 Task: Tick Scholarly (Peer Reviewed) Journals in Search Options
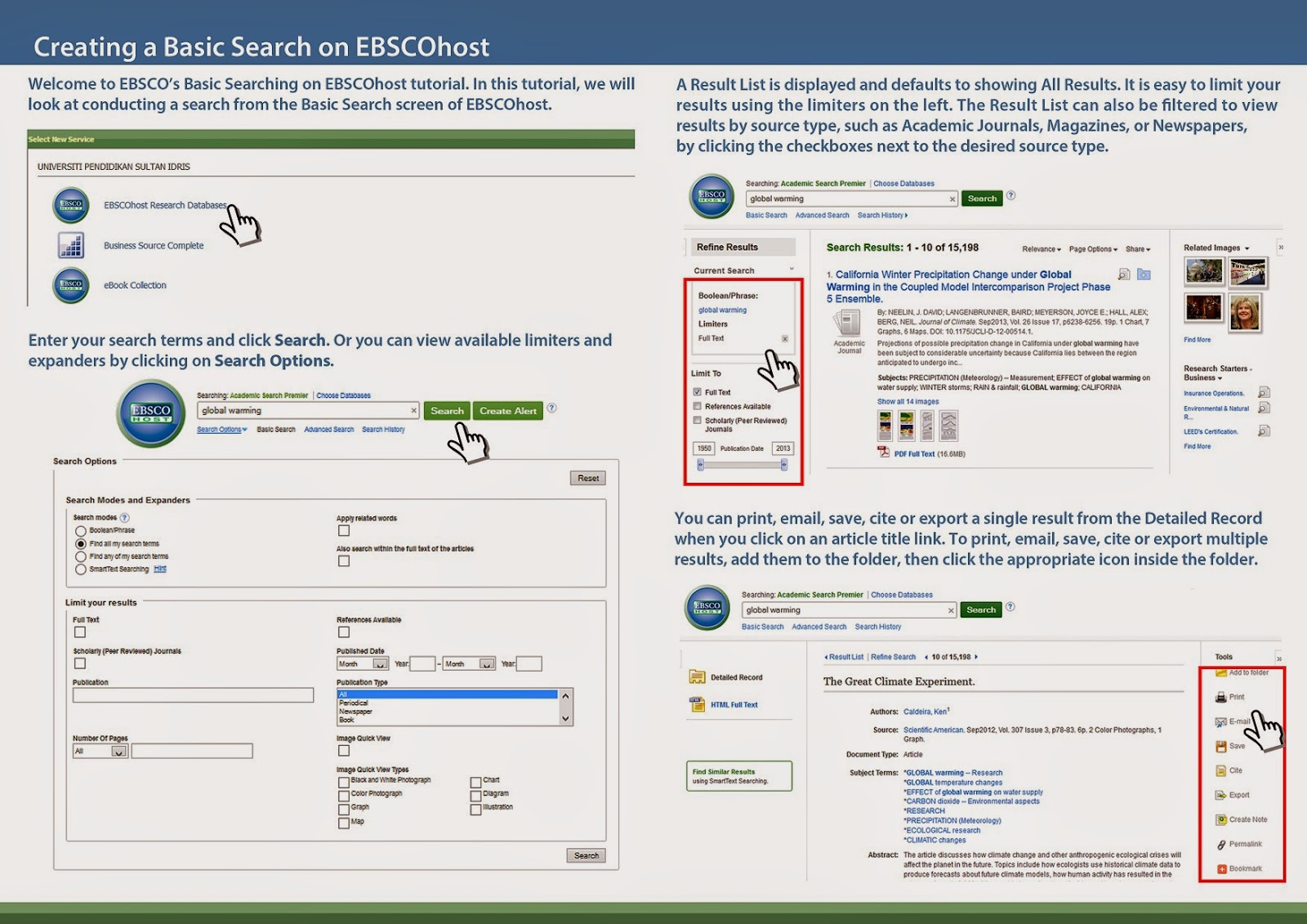coord(80,663)
